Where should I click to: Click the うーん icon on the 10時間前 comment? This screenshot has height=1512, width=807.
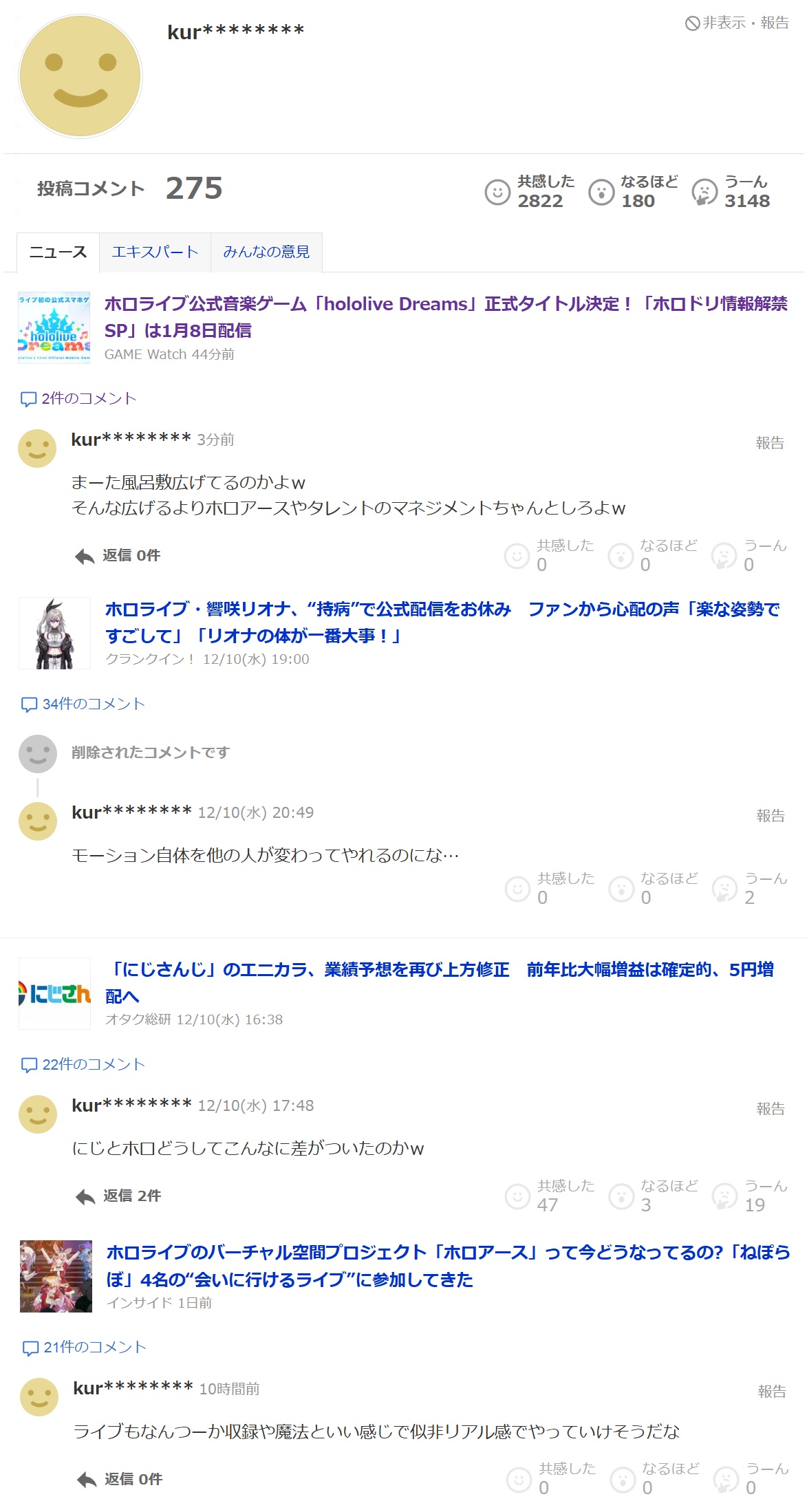click(x=726, y=1479)
